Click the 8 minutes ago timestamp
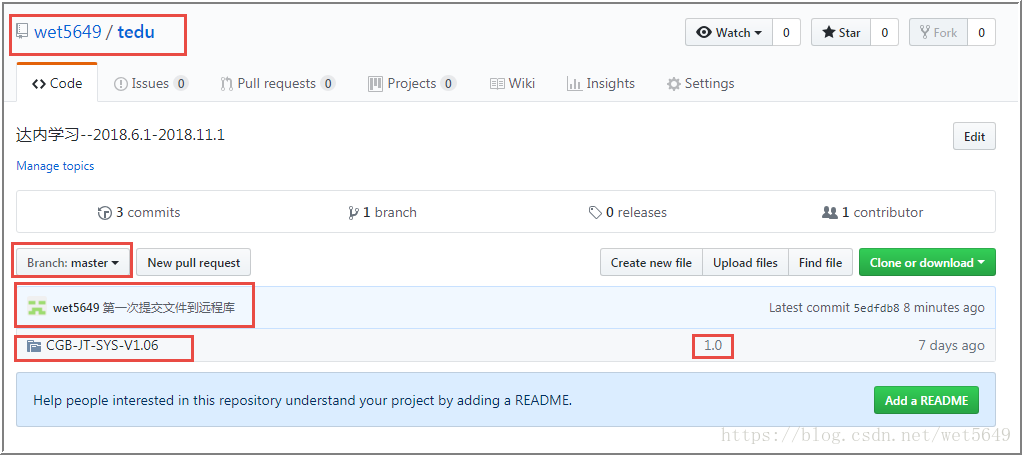 pos(944,308)
